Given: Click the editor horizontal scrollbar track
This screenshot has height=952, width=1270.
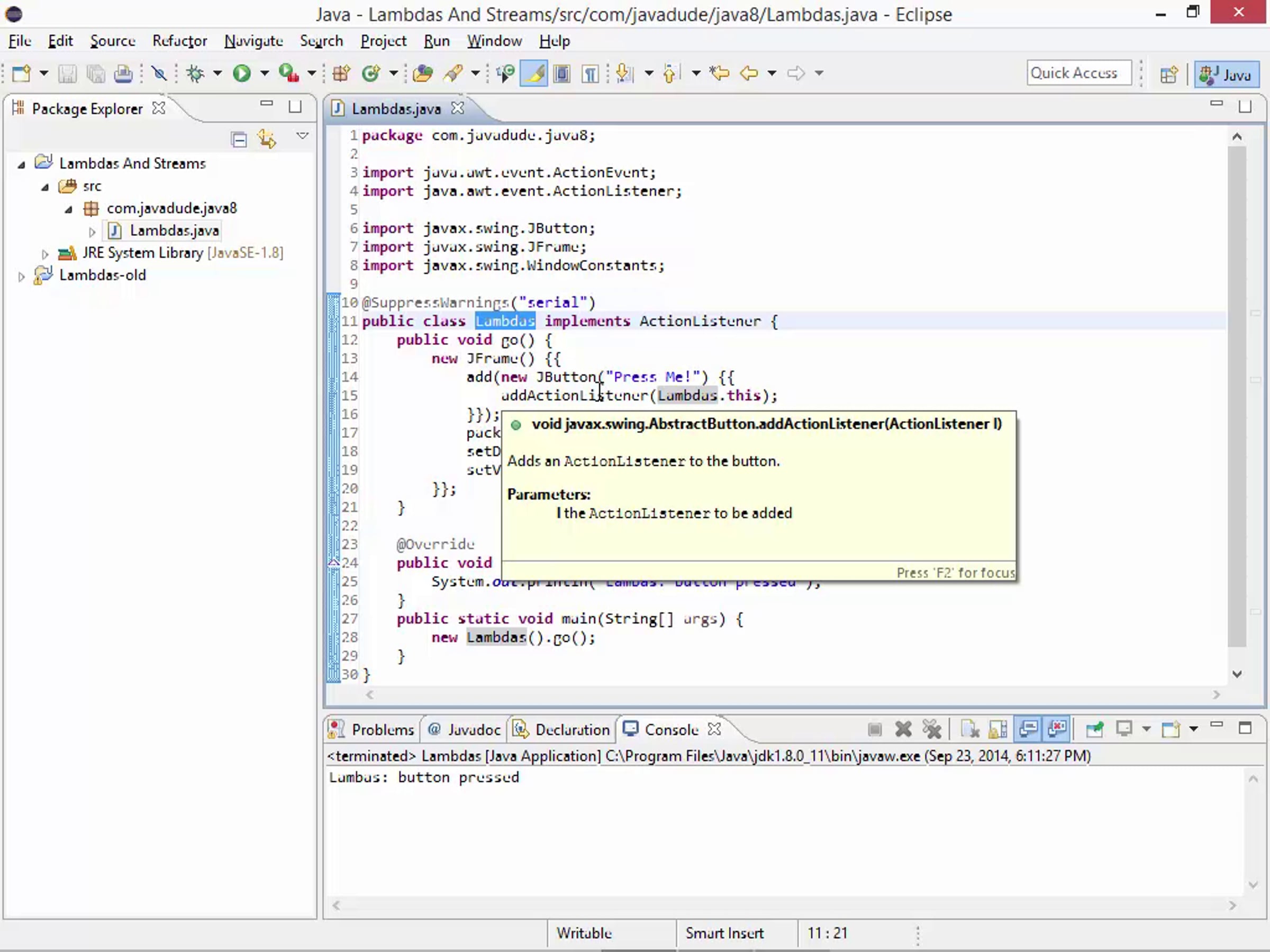Looking at the screenshot, I should [793, 695].
